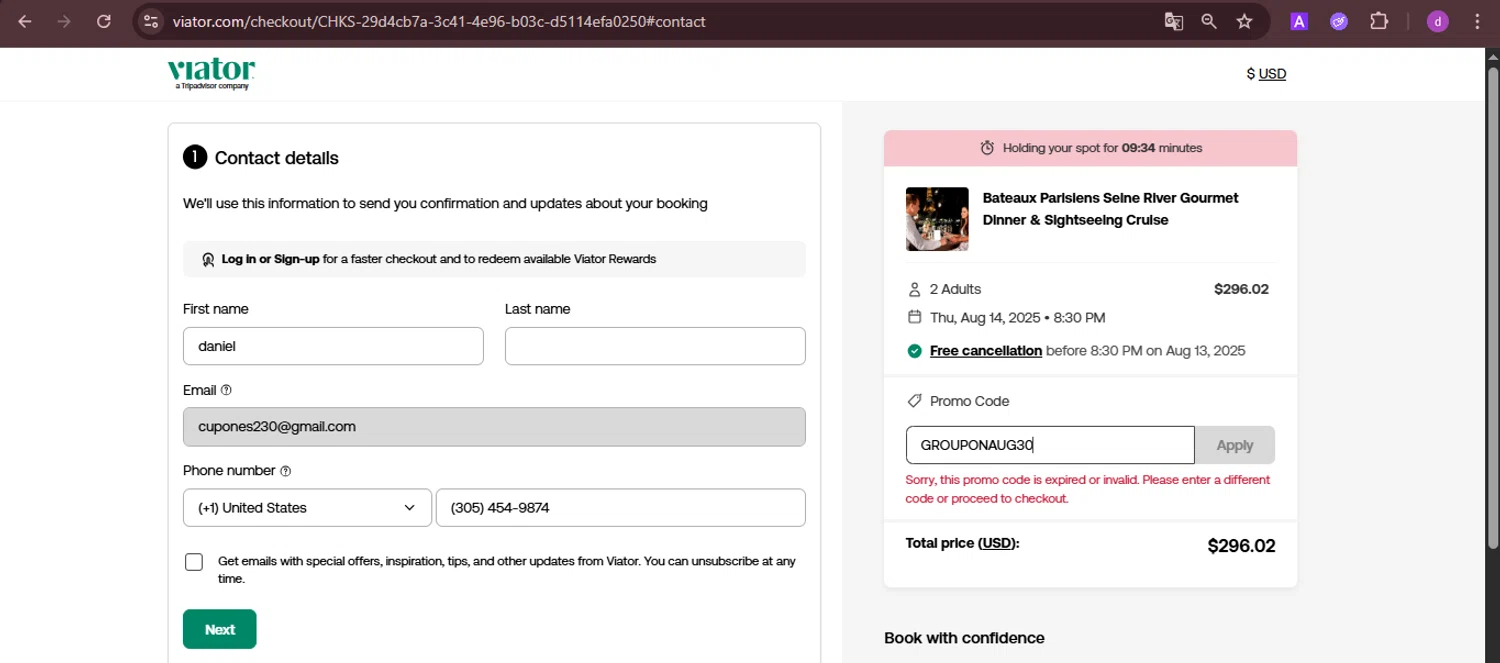The image size is (1500, 663).
Task: Click the Viator logo
Action: click(211, 73)
